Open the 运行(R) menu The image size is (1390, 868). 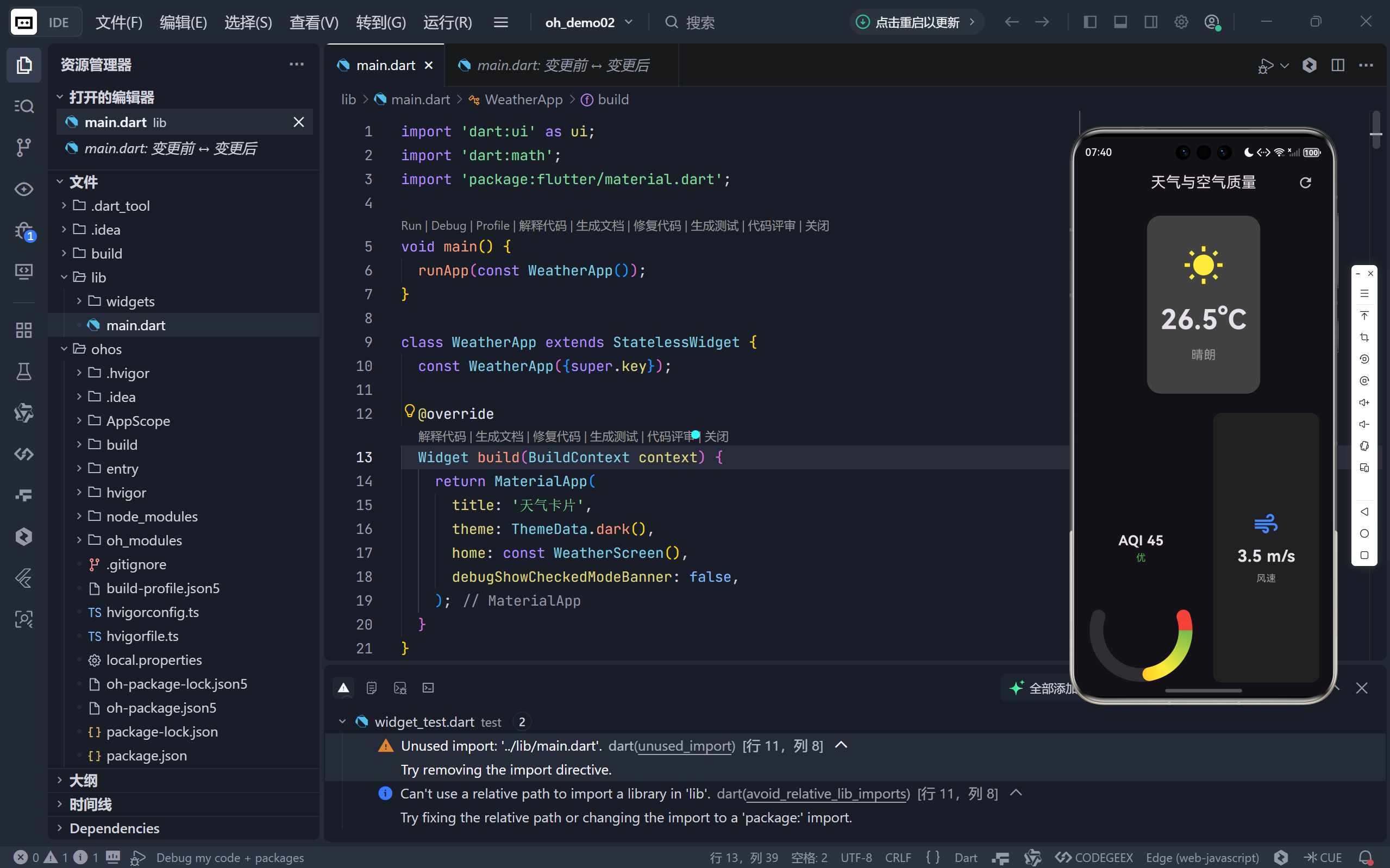[x=447, y=22]
